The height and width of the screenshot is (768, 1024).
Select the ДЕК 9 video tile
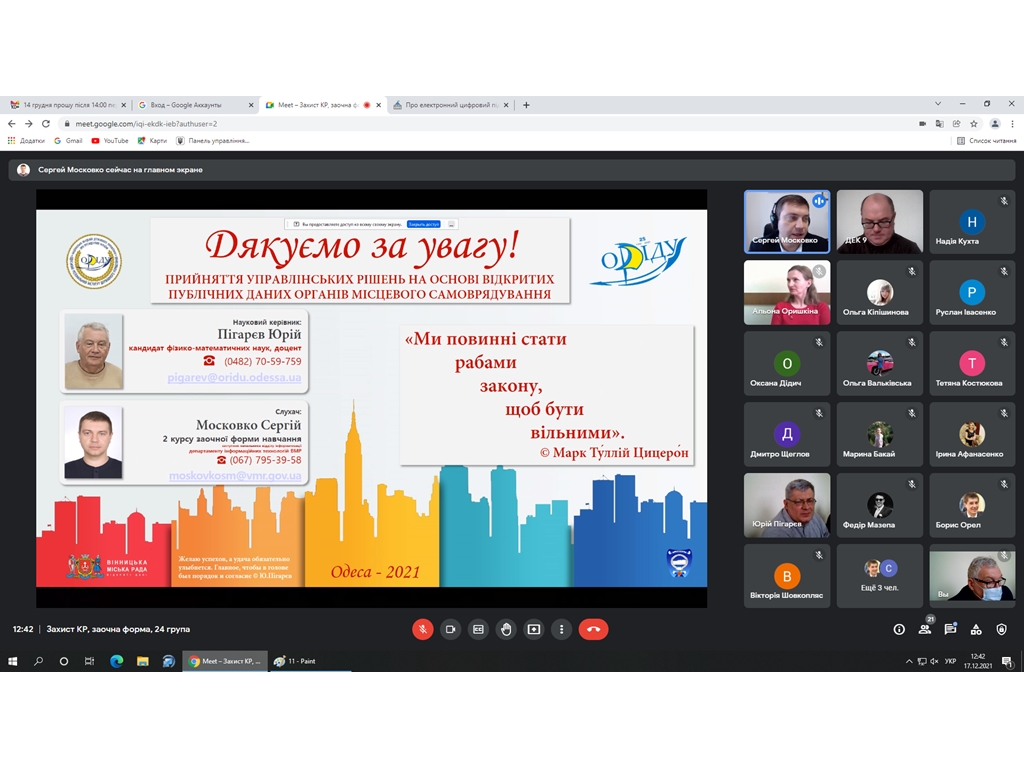880,221
